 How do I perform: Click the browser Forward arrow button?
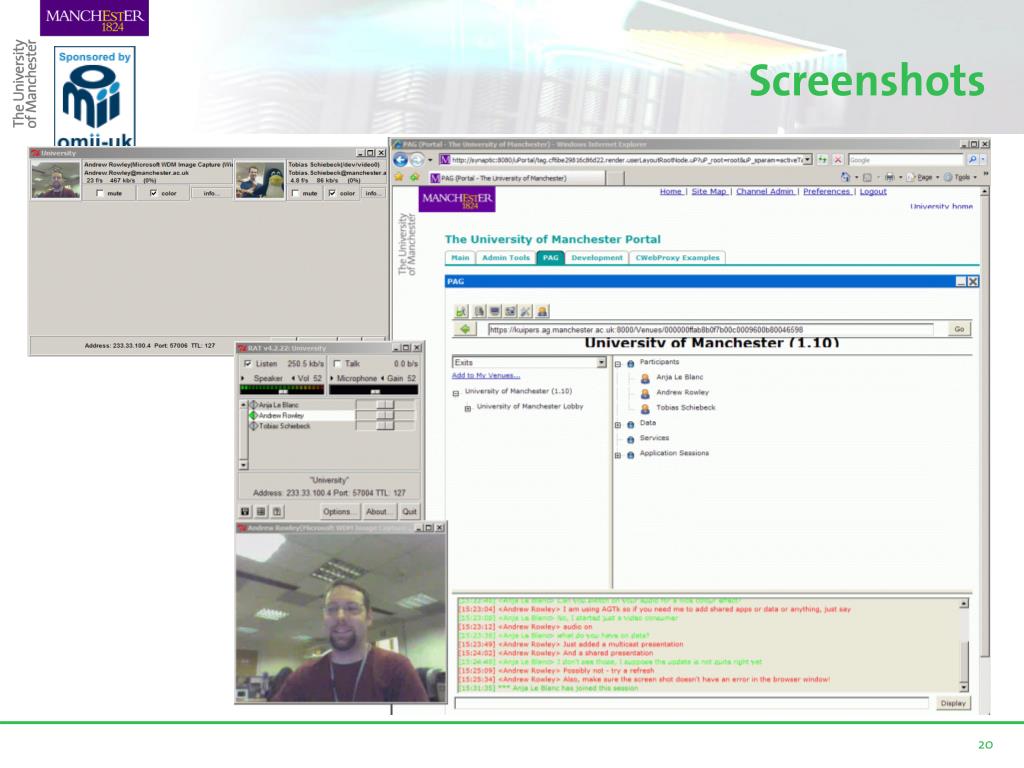coord(416,160)
